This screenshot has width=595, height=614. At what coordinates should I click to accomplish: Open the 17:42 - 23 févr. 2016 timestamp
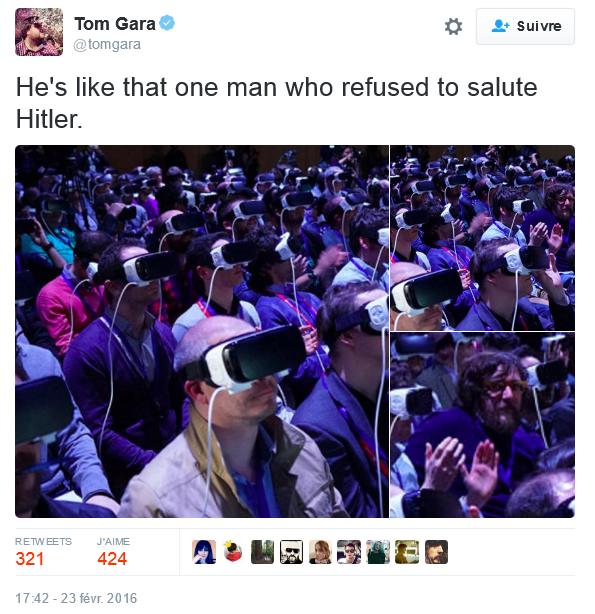[76, 598]
